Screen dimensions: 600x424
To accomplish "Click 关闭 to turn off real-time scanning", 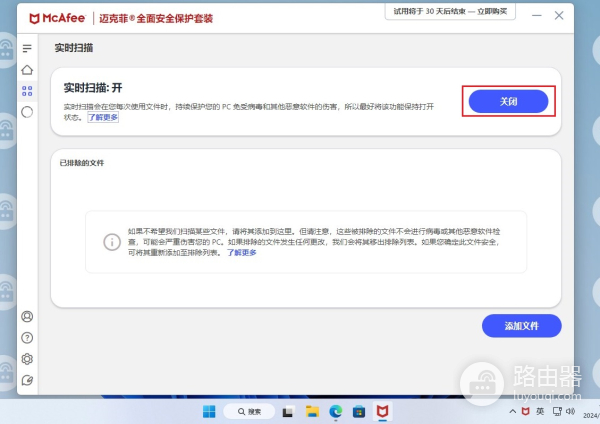I will pos(508,101).
